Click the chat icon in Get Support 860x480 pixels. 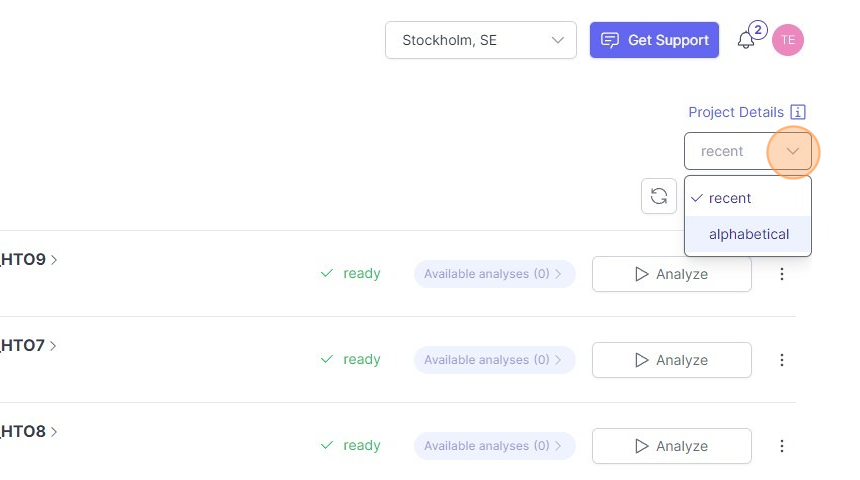tap(610, 40)
